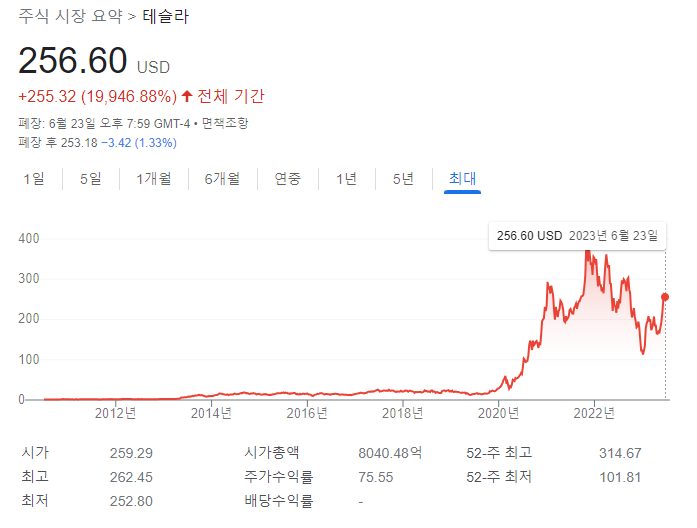This screenshot has height=528, width=697.
Task: Click the 200 y-axis label
Action: coord(29,319)
